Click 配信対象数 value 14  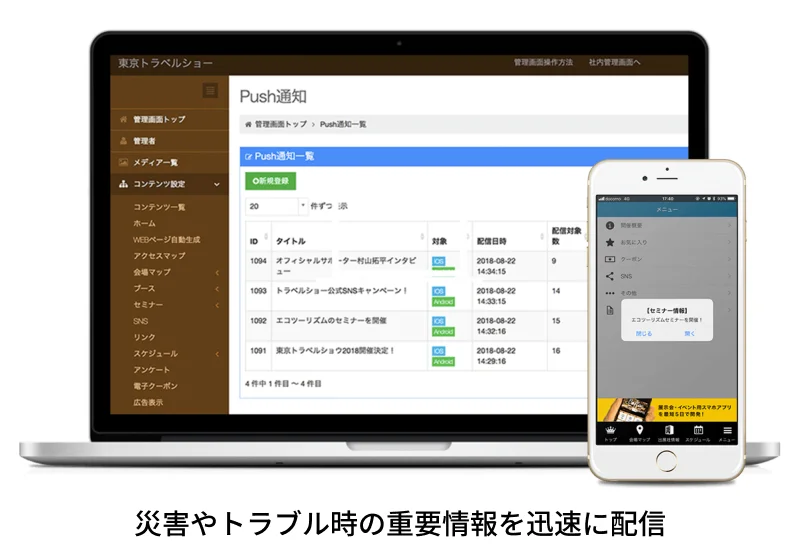(556, 291)
